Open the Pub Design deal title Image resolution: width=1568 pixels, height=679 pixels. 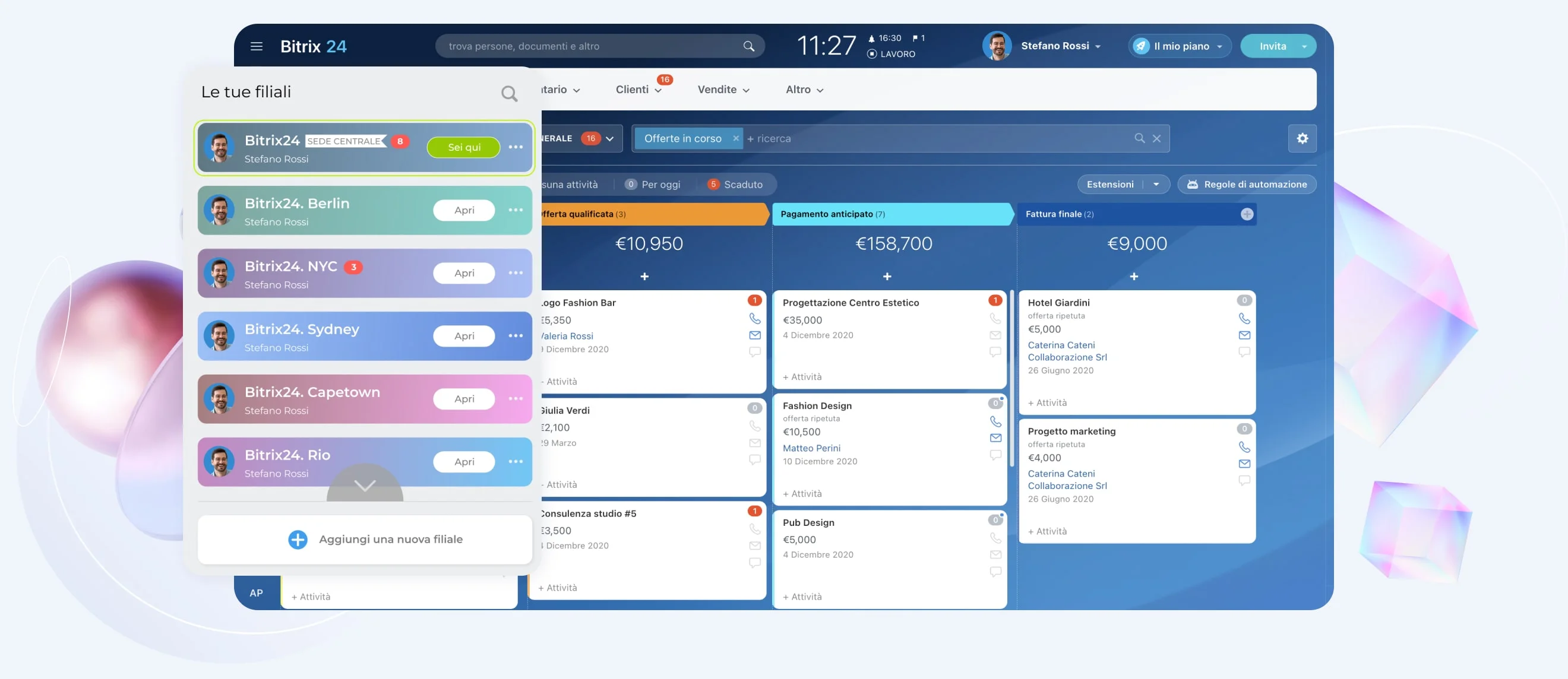click(x=808, y=523)
